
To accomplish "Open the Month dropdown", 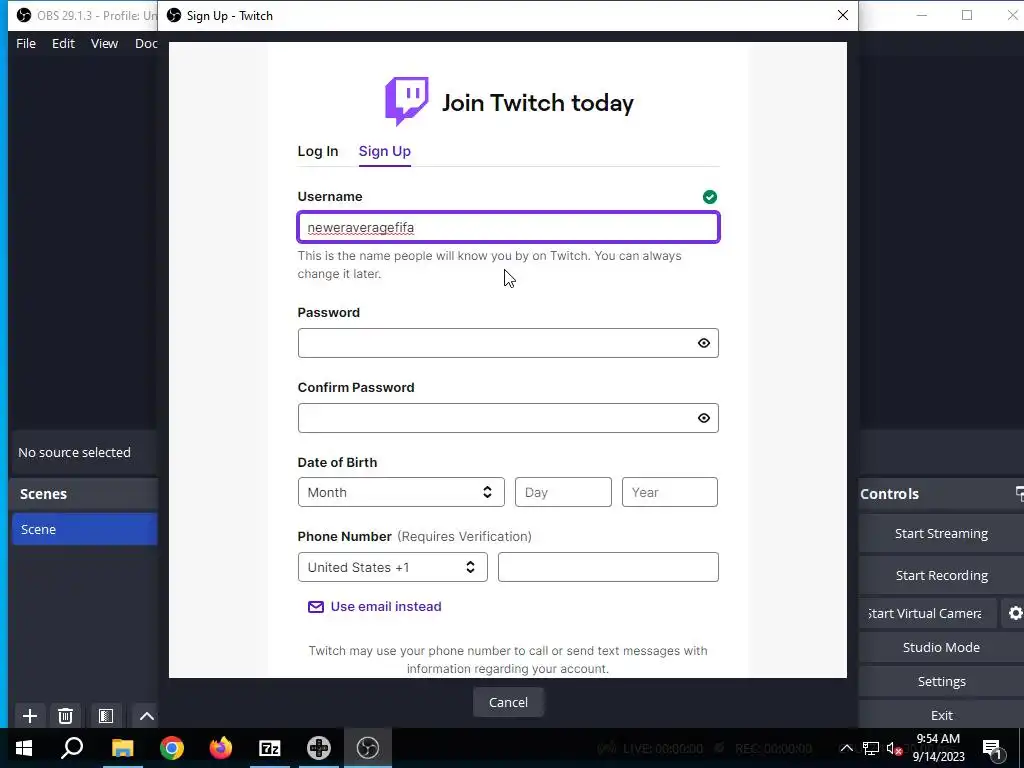I will [x=401, y=492].
